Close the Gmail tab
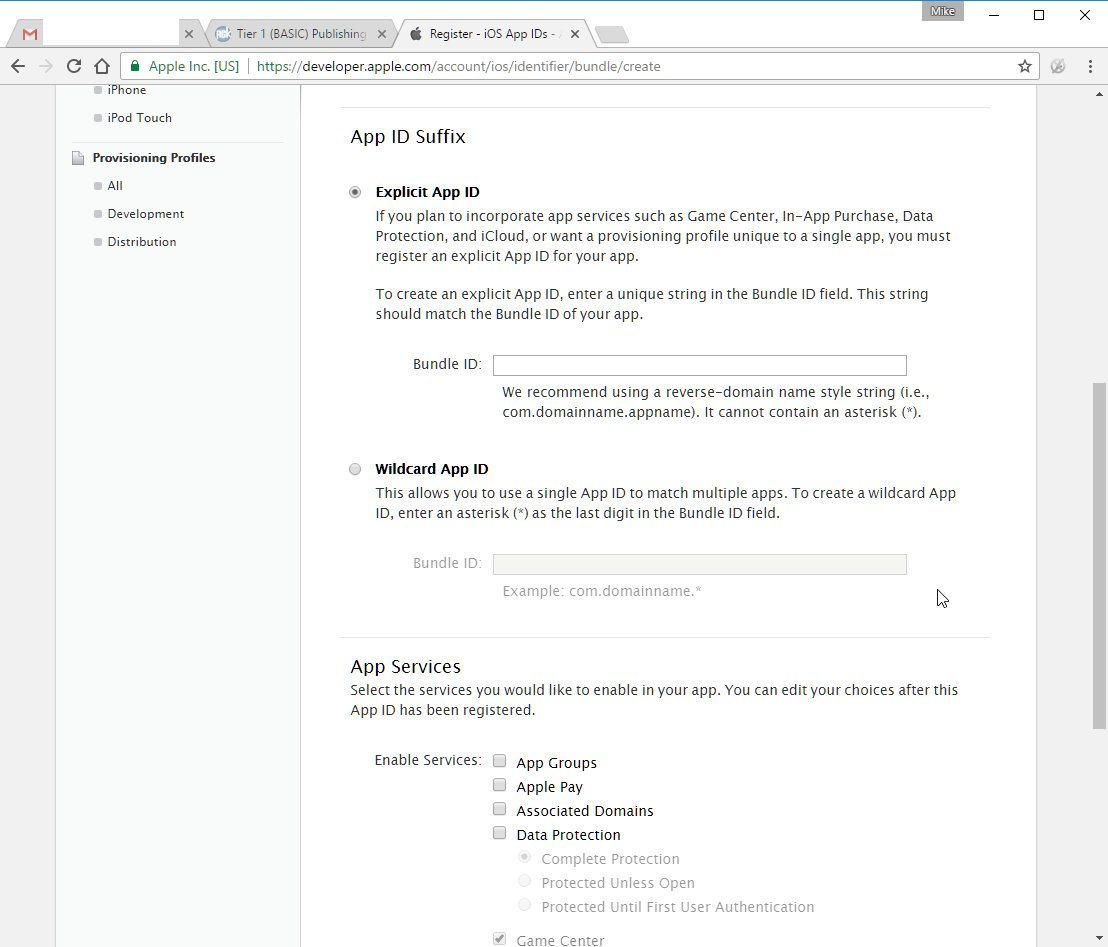Image resolution: width=1108 pixels, height=947 pixels. 189,34
